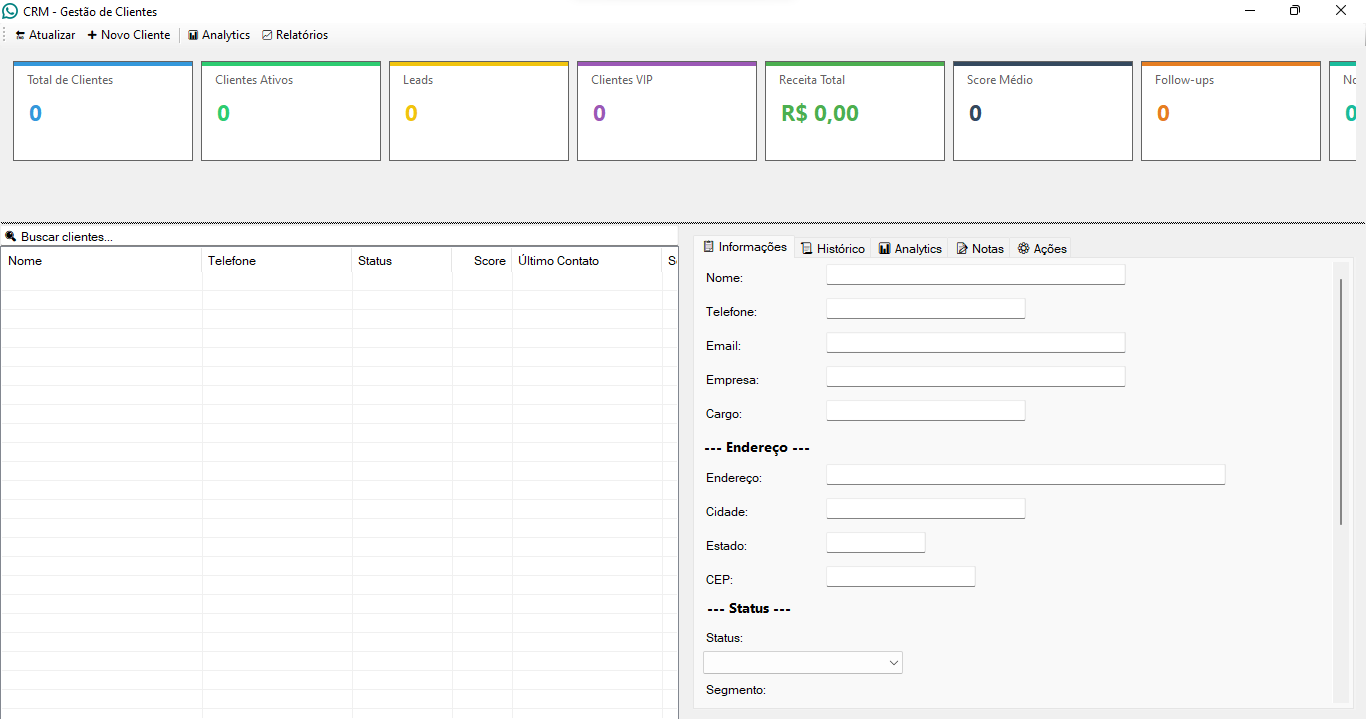Sort client list by Nome column header
Viewport: 1366px width, 719px height.
[100, 261]
